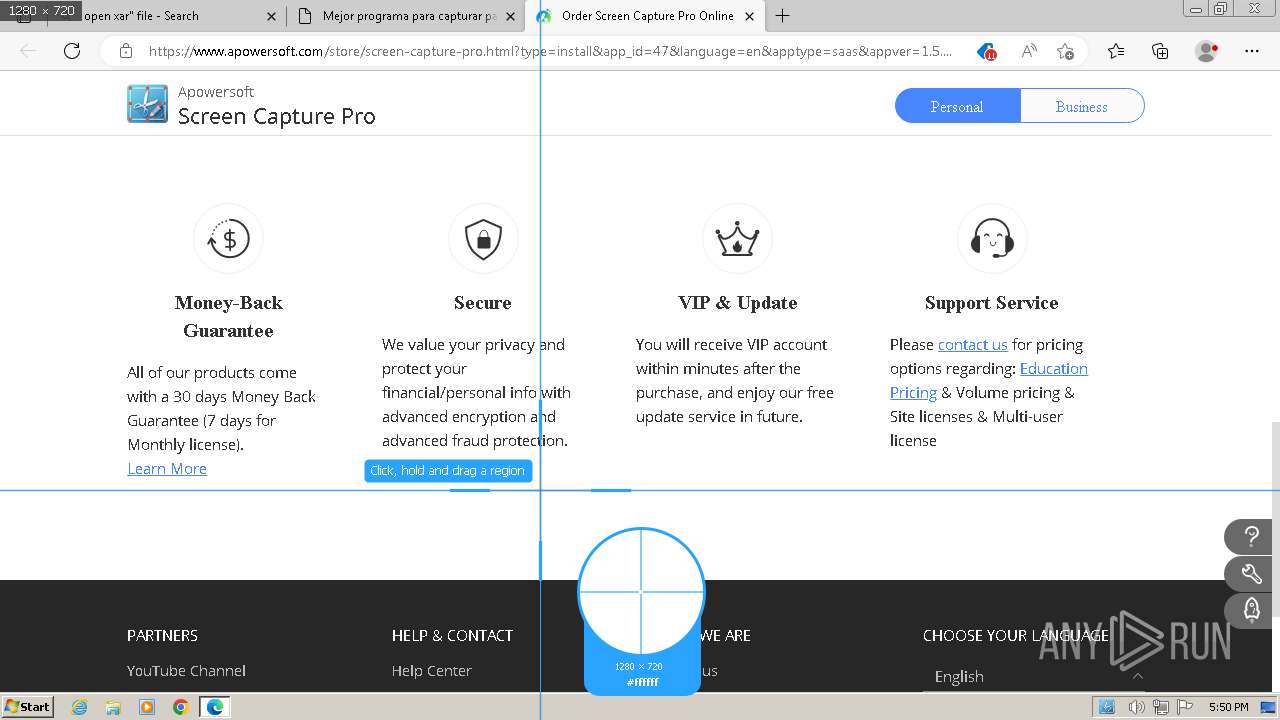Screen dimensions: 1280x720
Task: Follow the contact us link
Action: point(972,345)
